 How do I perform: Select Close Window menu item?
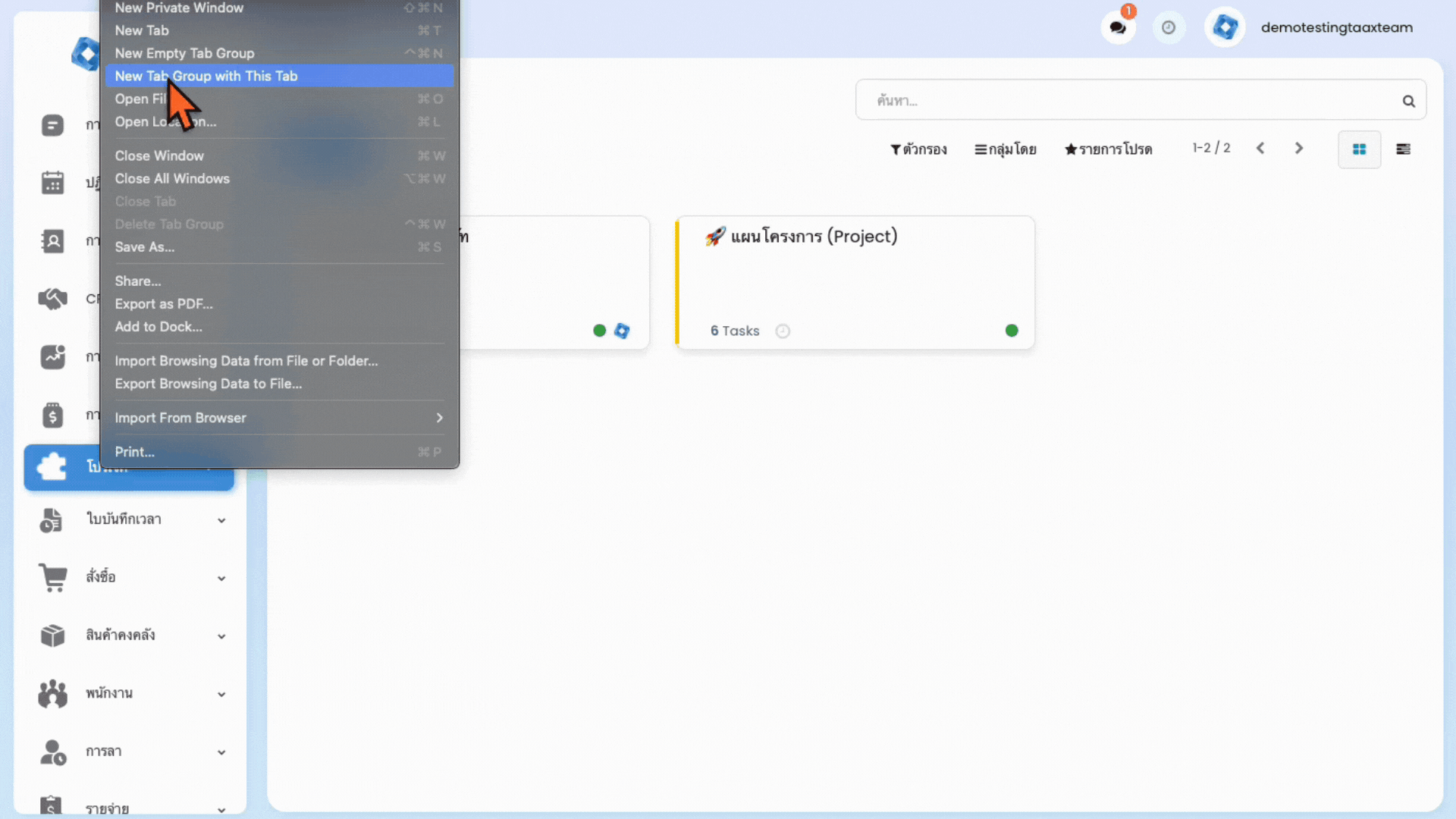coord(279,155)
